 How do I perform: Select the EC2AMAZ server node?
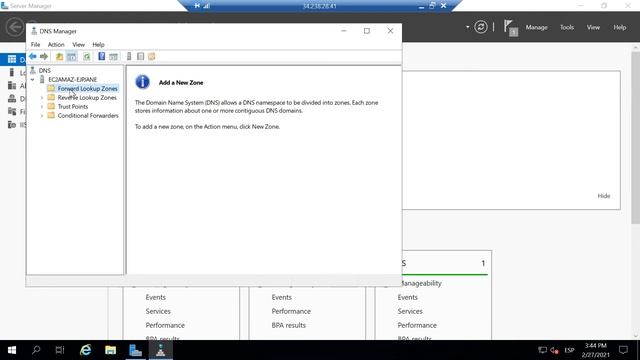[x=73, y=80]
